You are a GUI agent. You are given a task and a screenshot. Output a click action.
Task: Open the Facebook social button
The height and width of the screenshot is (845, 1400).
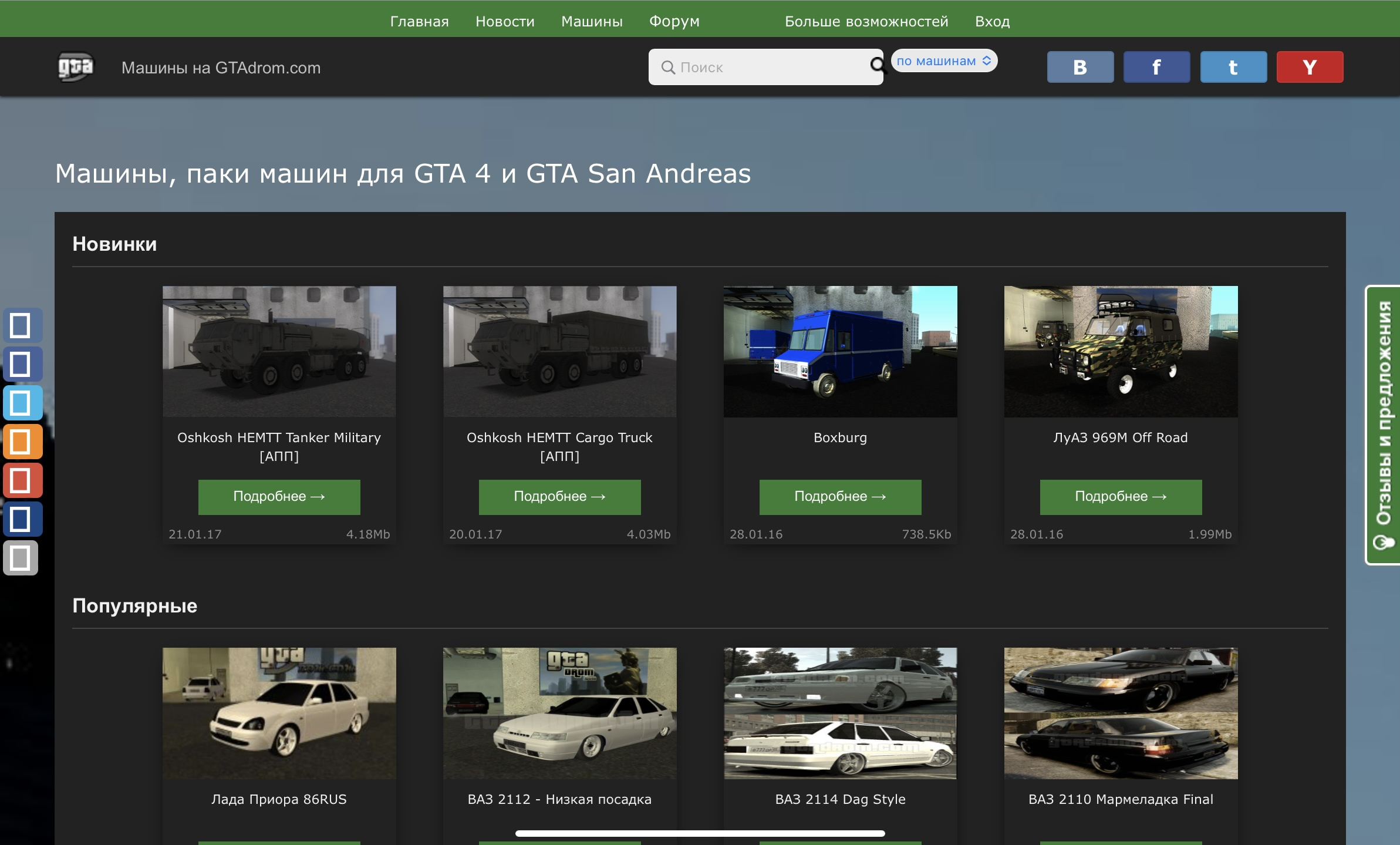[x=1156, y=67]
